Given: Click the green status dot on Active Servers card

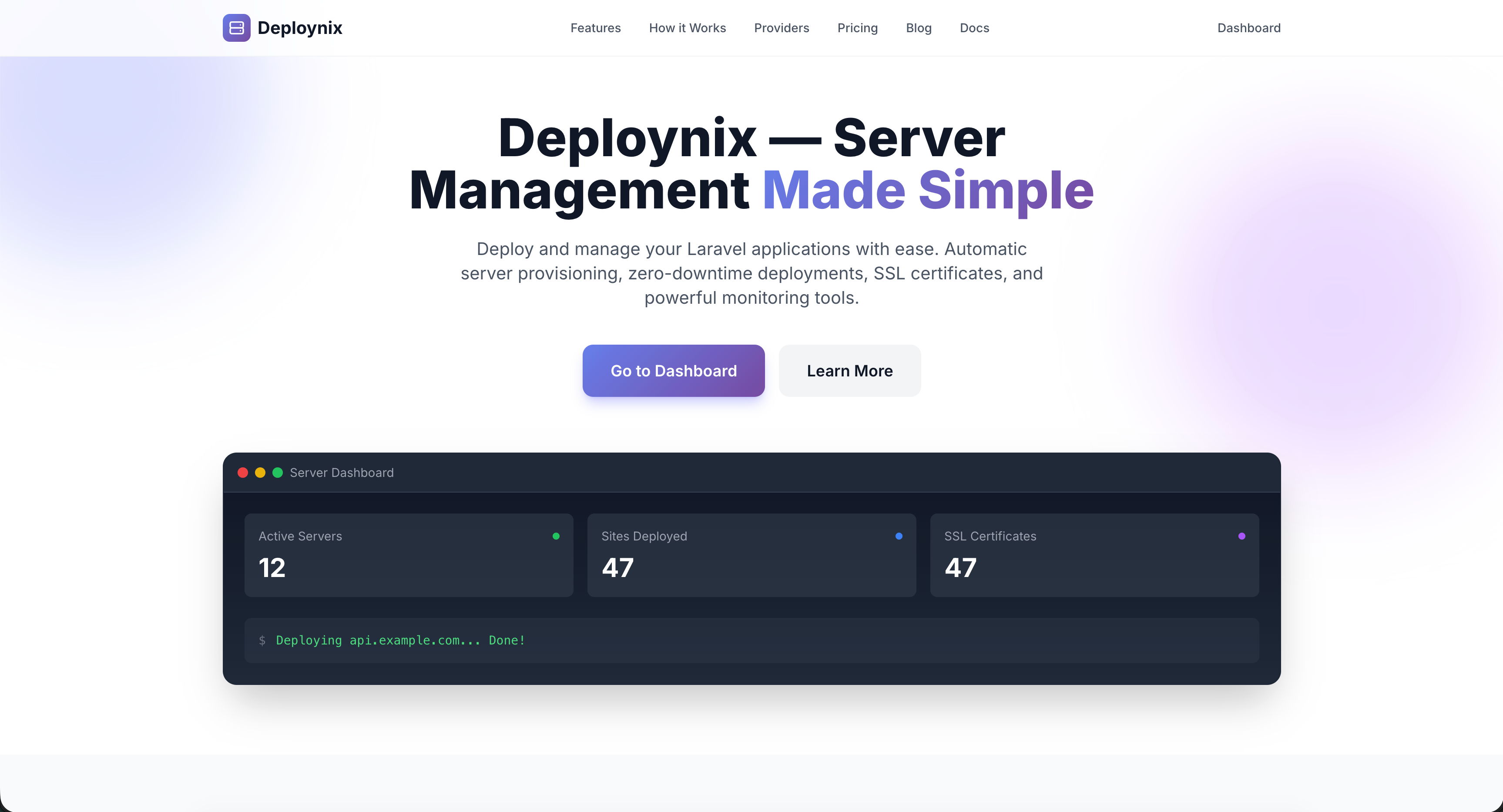Looking at the screenshot, I should pos(557,536).
